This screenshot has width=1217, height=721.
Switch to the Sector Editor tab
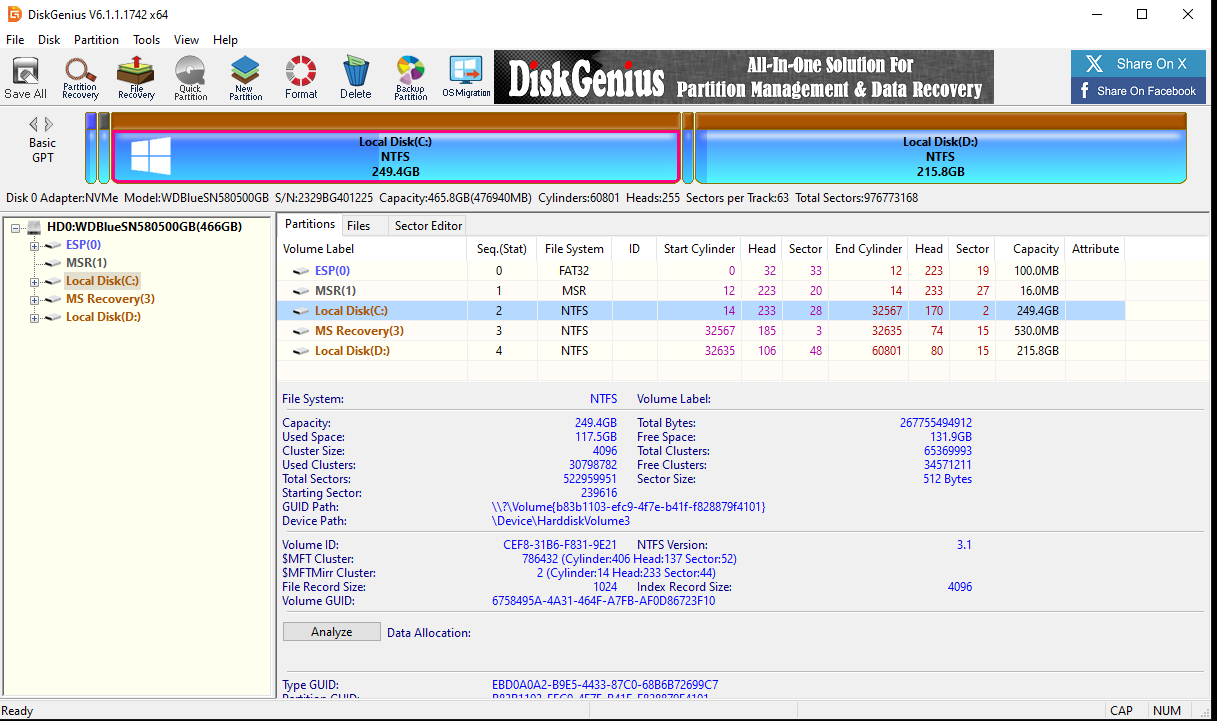click(428, 225)
